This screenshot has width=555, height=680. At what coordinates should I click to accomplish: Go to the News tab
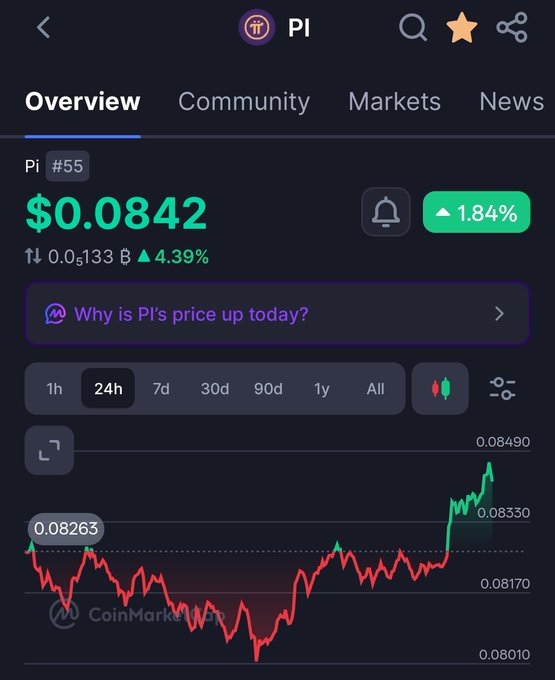click(x=512, y=101)
